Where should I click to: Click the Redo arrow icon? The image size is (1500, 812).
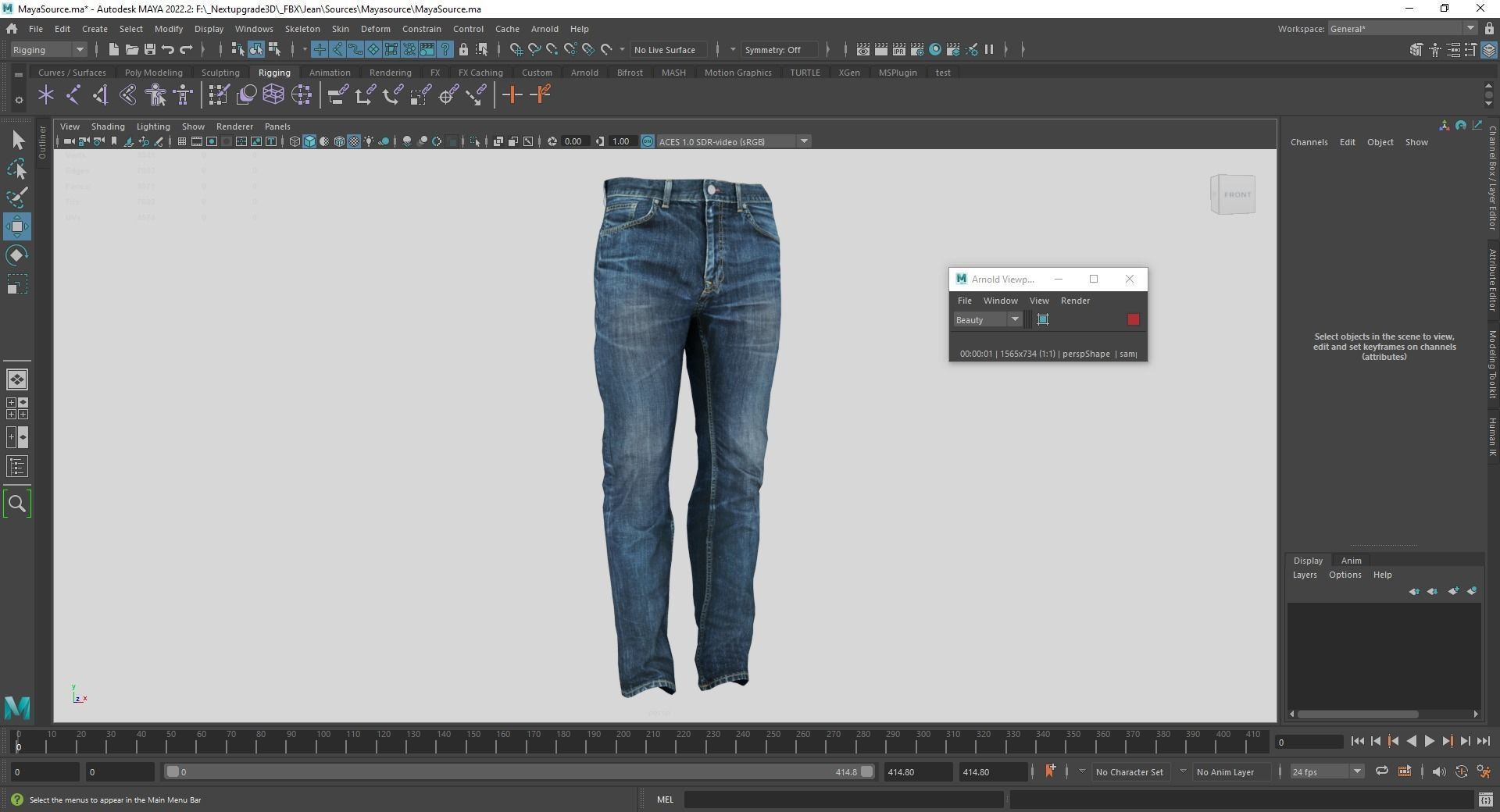pos(186,49)
